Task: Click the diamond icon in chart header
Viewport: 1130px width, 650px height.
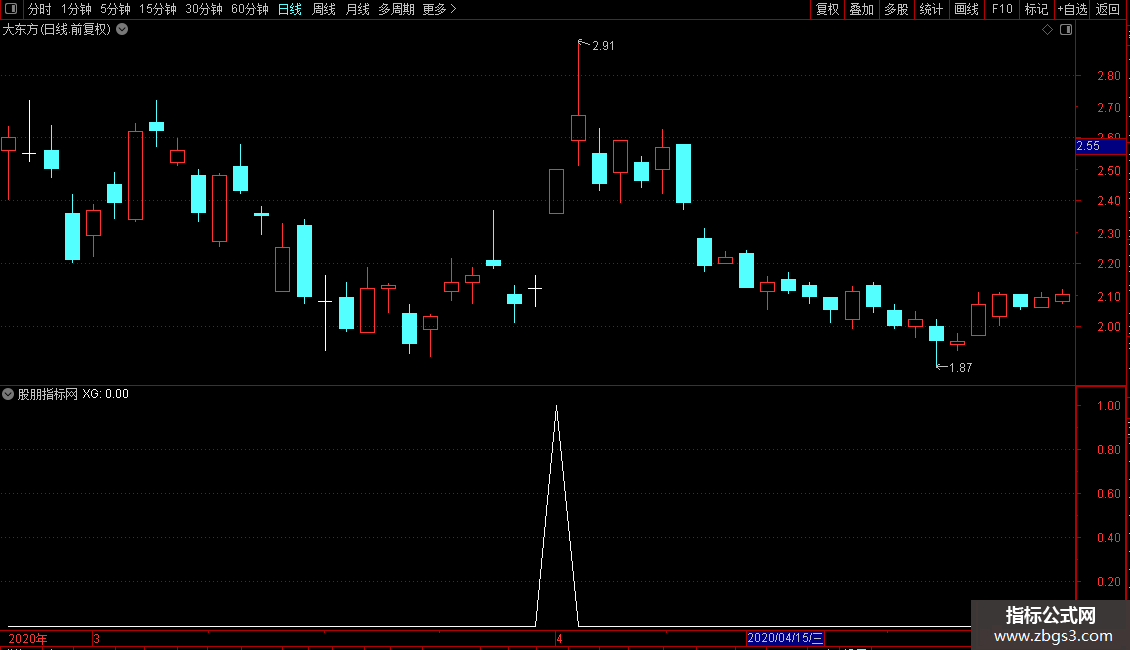Action: click(1048, 30)
